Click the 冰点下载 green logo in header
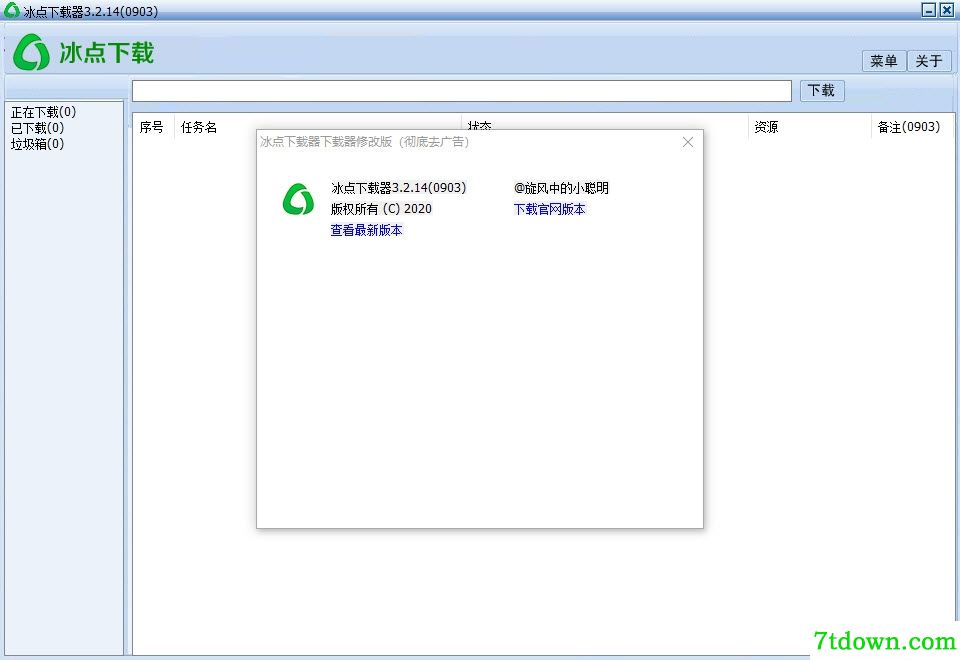960x660 pixels. click(x=31, y=52)
